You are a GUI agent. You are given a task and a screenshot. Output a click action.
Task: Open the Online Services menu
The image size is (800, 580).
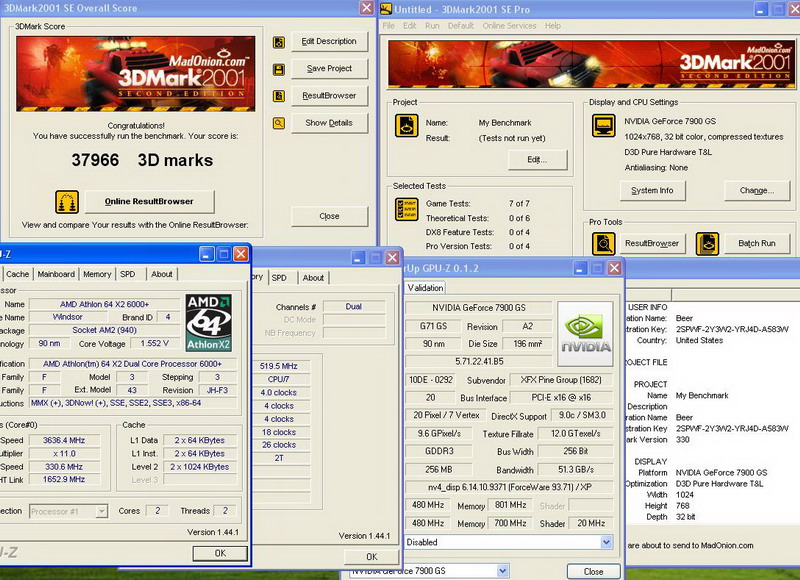click(x=509, y=26)
